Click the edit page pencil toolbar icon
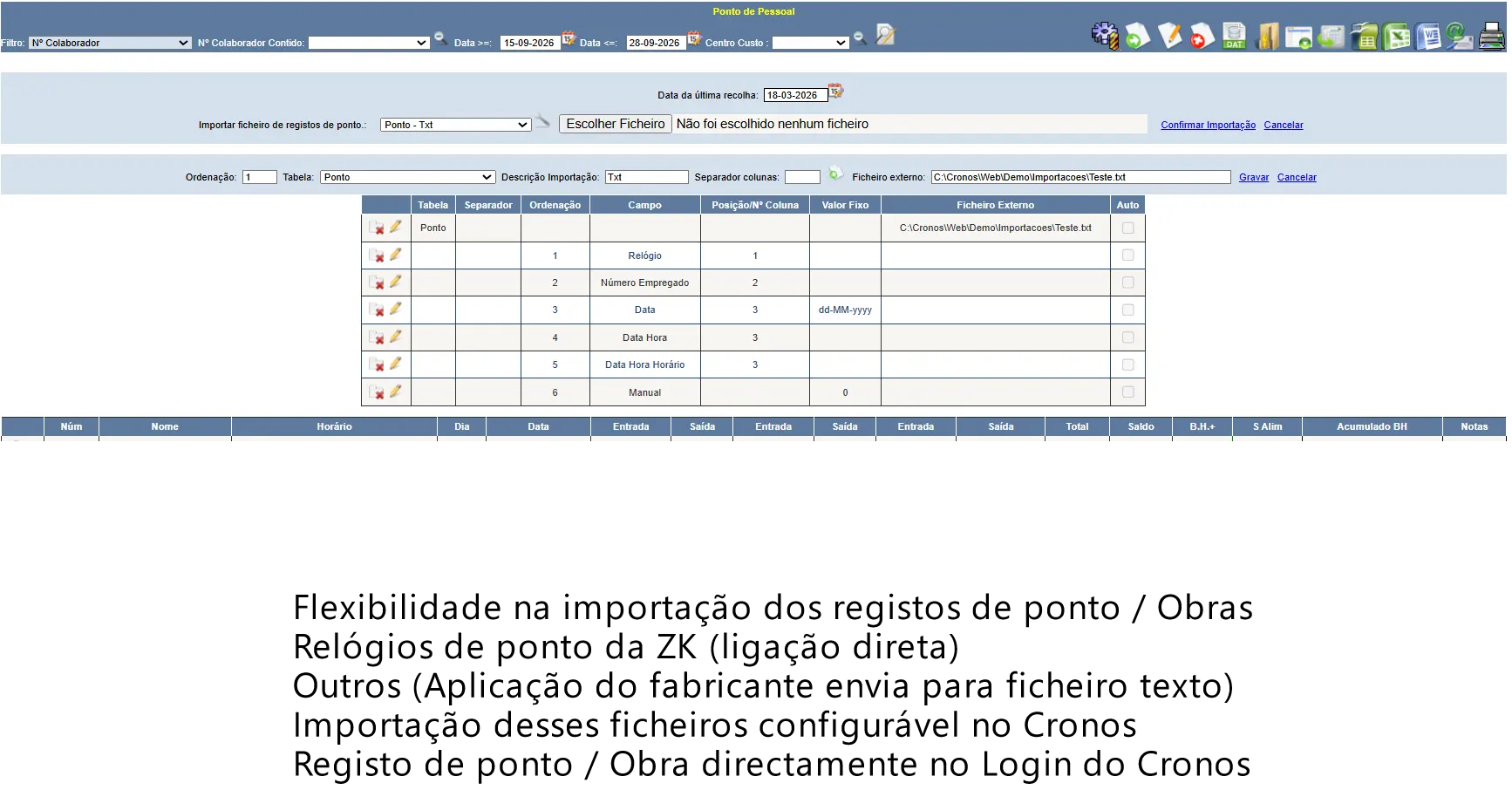1512x790 pixels. pos(1169,36)
